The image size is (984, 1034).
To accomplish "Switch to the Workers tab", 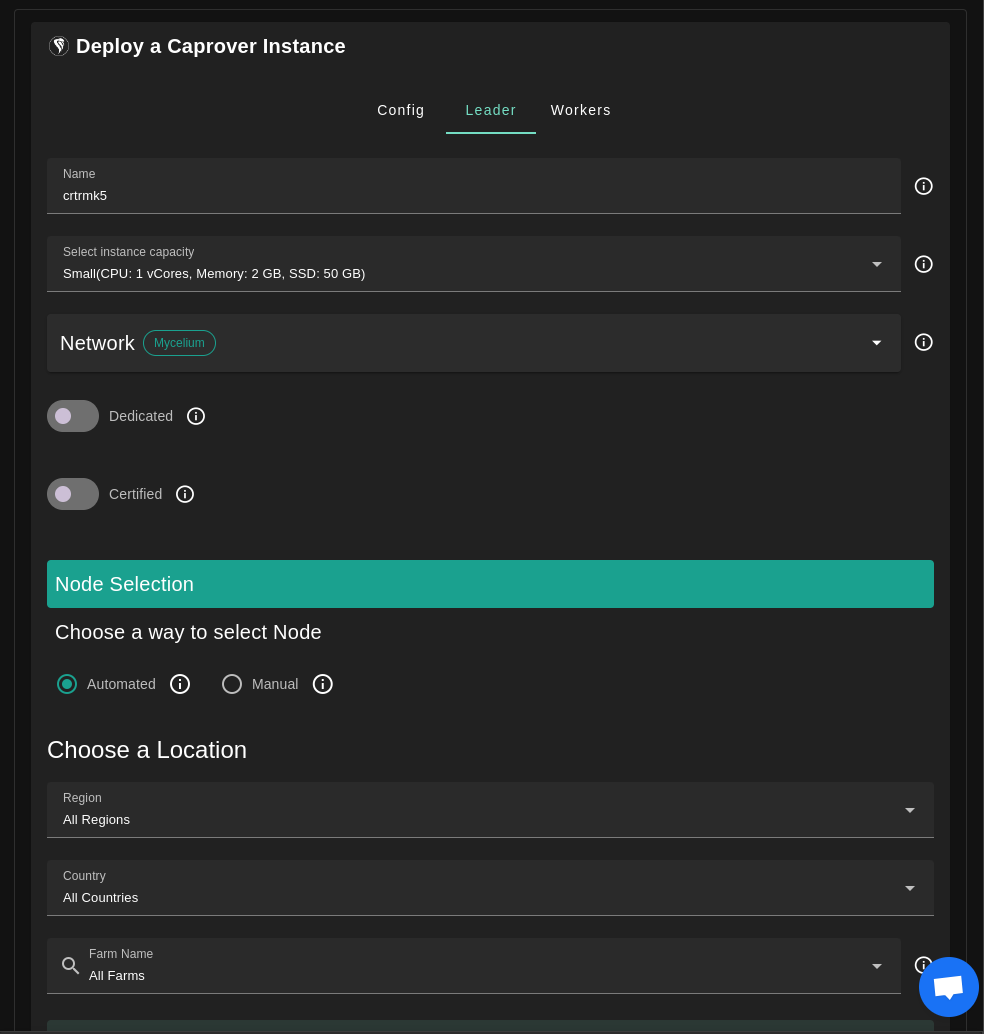I will tap(580, 110).
